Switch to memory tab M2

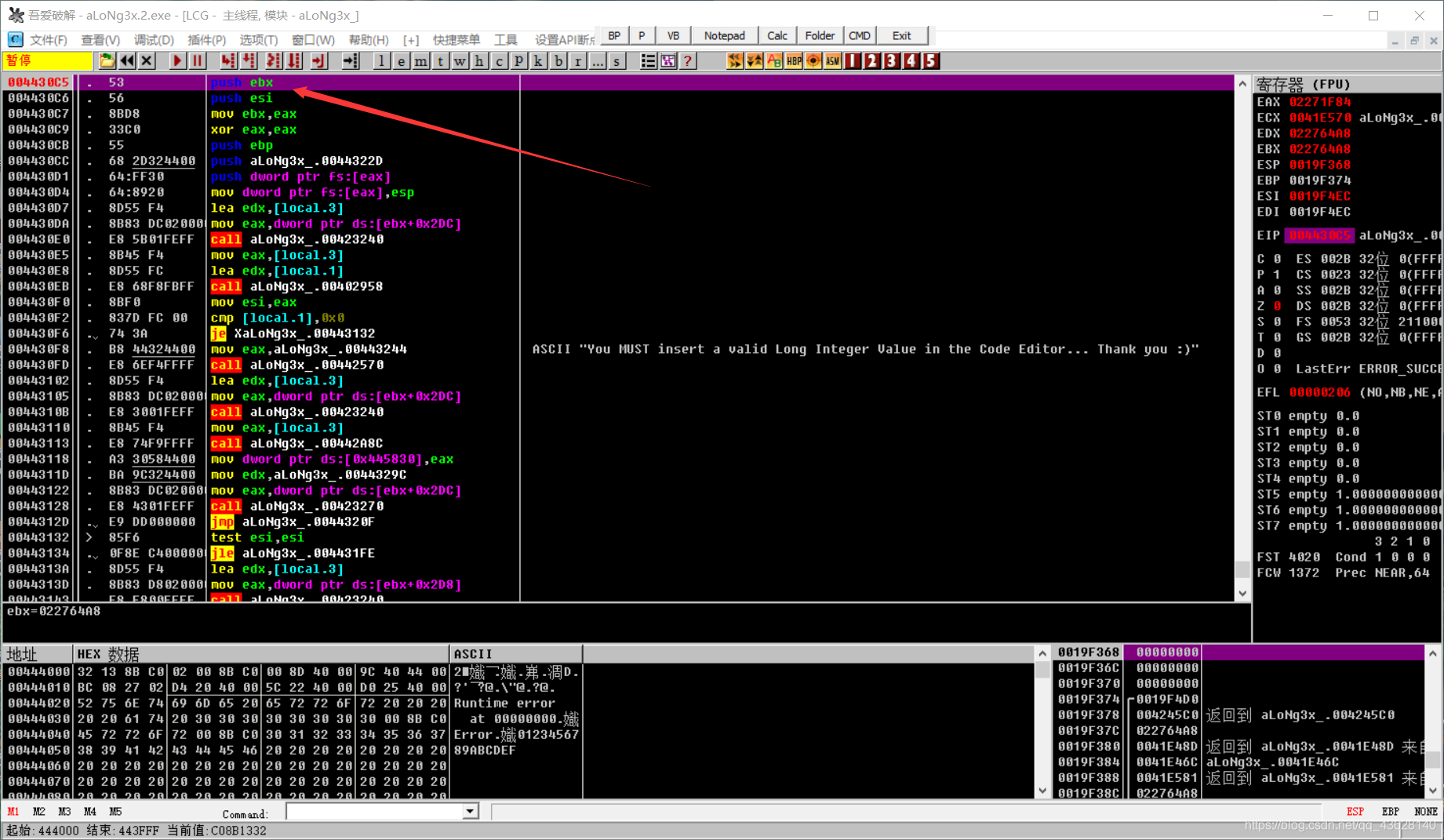click(x=39, y=812)
